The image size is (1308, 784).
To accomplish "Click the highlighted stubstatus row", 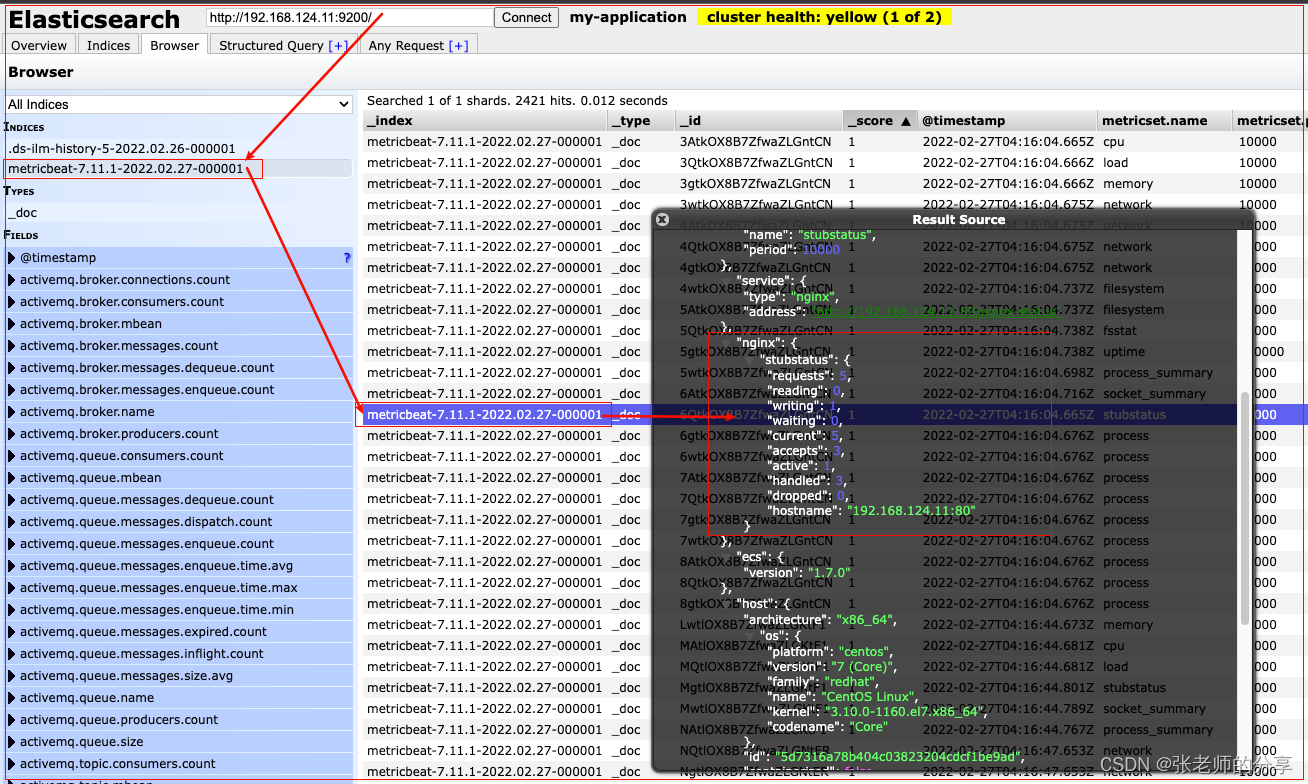I will (x=835, y=415).
